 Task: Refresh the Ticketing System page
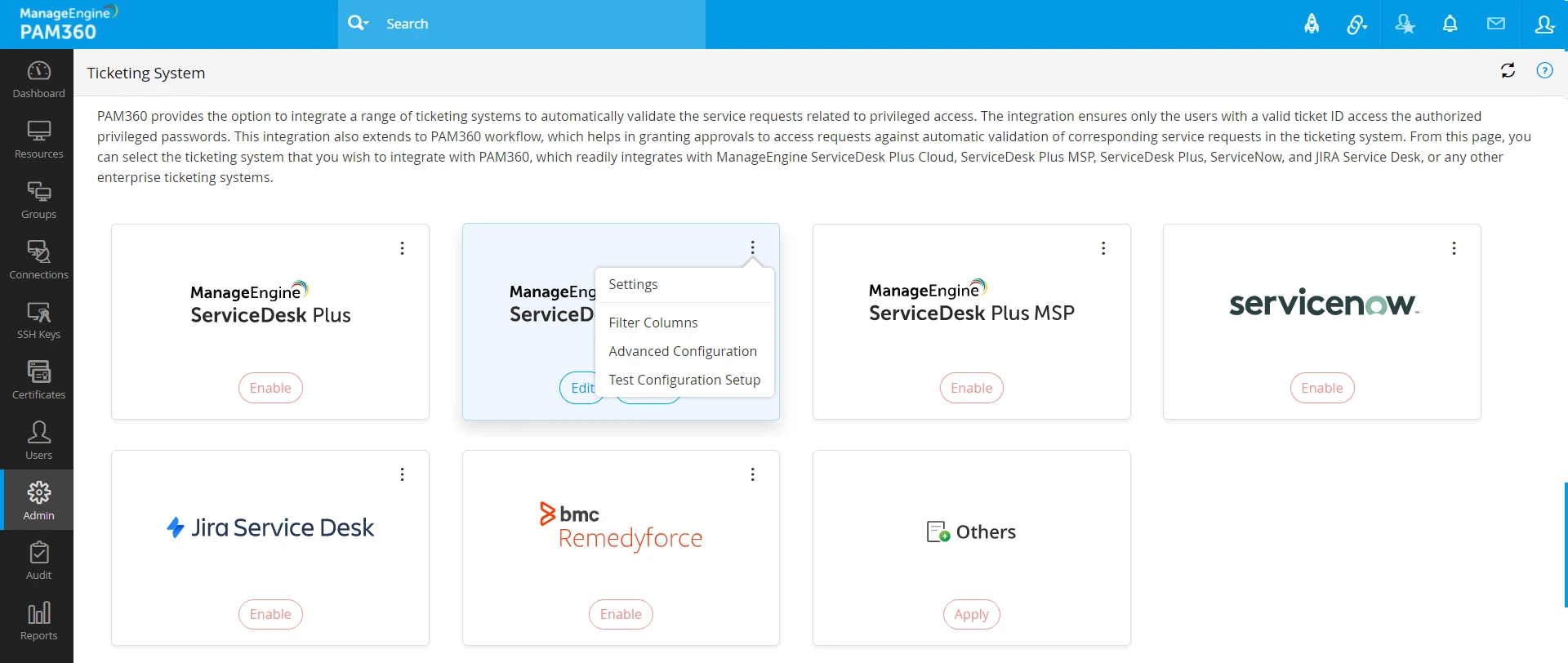pyautogui.click(x=1508, y=70)
